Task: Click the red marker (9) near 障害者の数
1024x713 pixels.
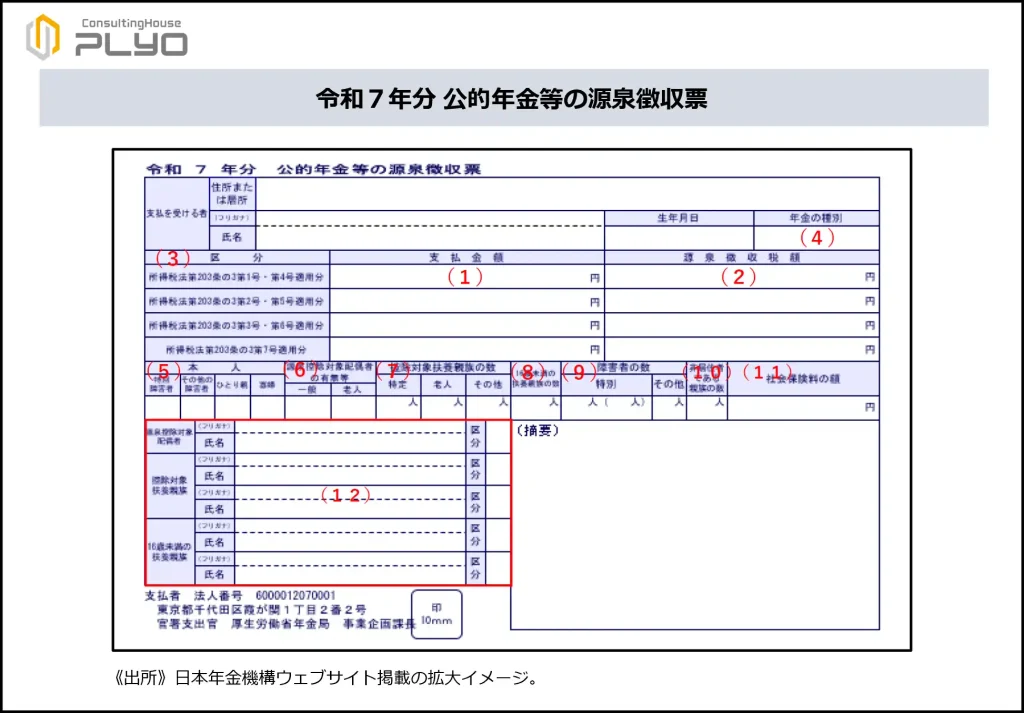Action: tap(578, 371)
